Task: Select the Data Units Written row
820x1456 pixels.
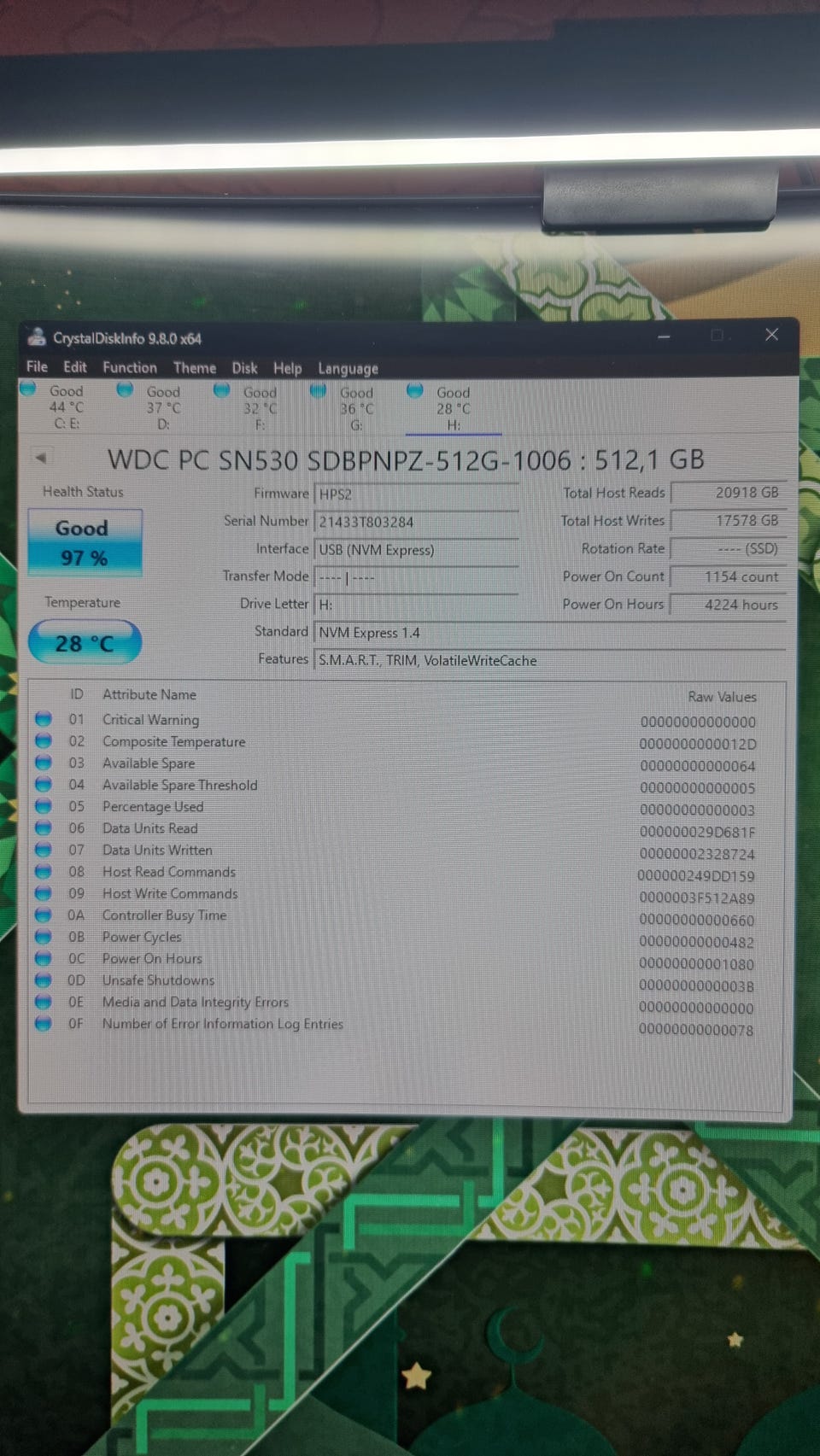Action: [407, 851]
